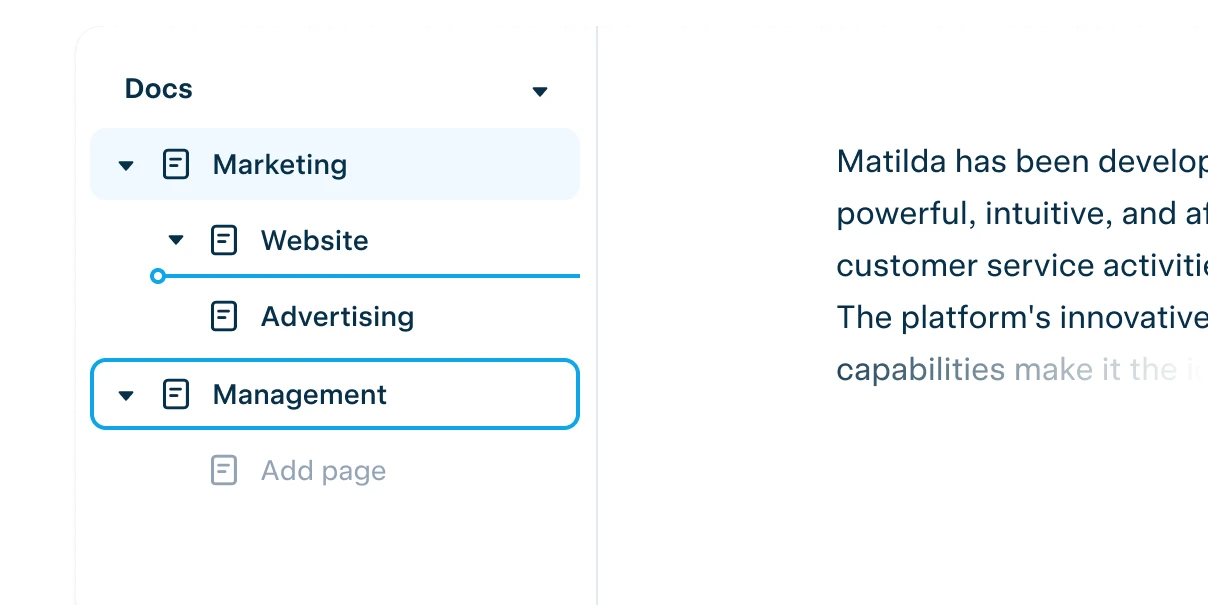Open the Website page

click(x=314, y=240)
